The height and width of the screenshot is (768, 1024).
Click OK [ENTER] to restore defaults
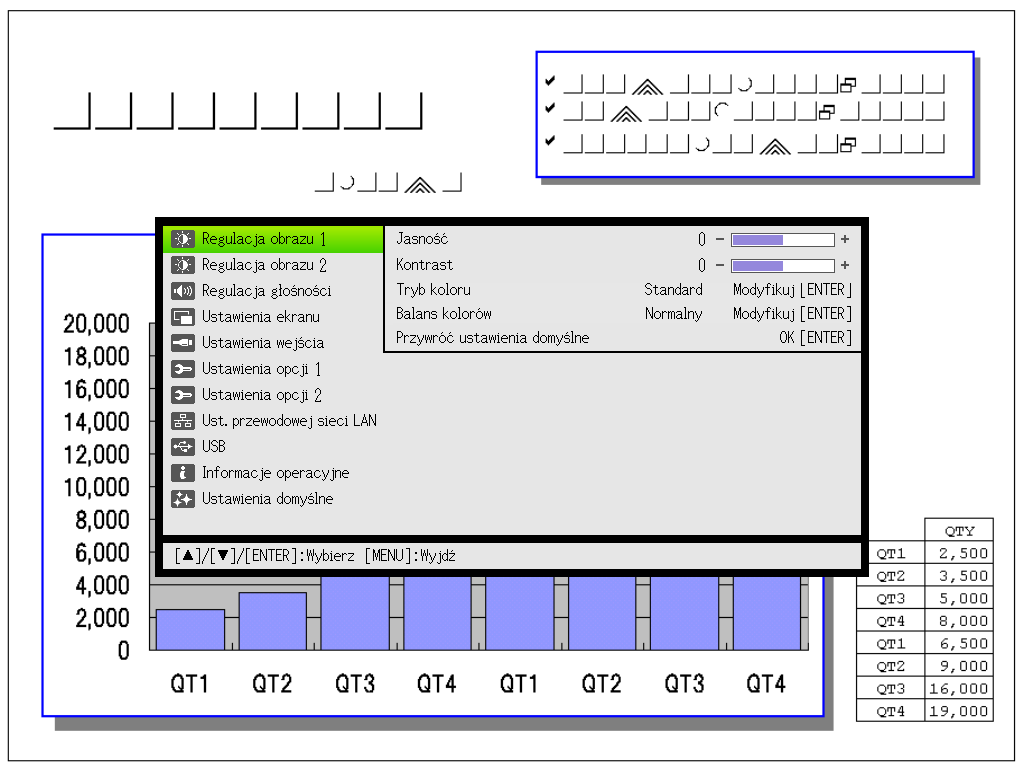point(816,338)
